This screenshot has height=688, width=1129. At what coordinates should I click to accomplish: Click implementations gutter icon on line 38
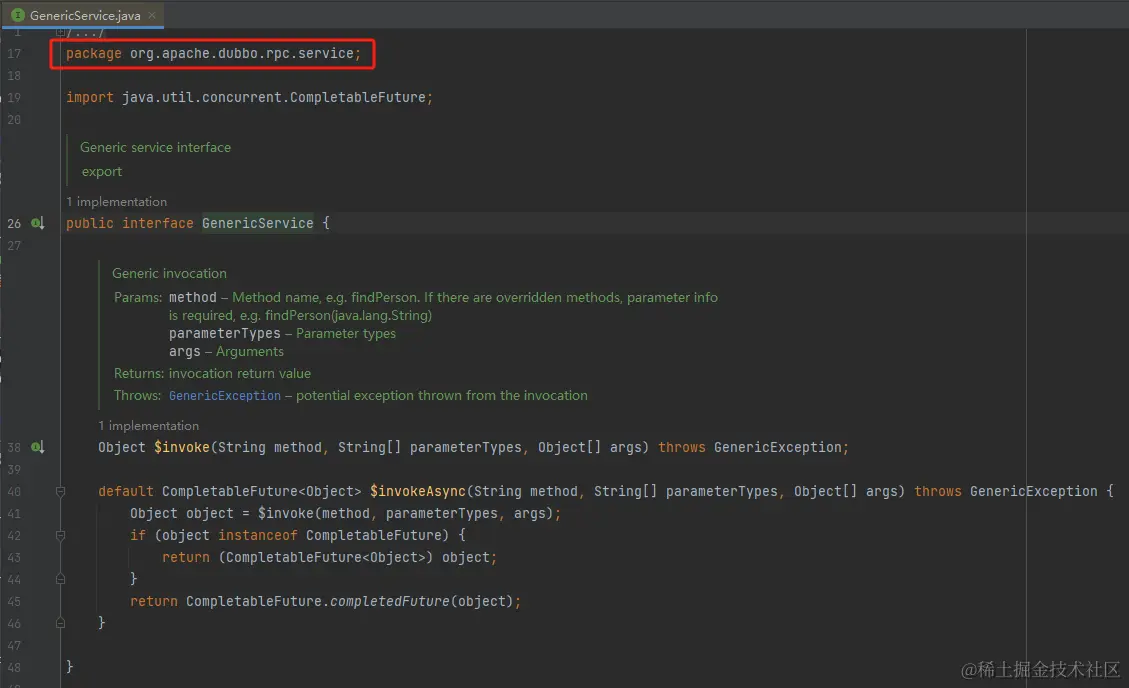pyautogui.click(x=37, y=447)
